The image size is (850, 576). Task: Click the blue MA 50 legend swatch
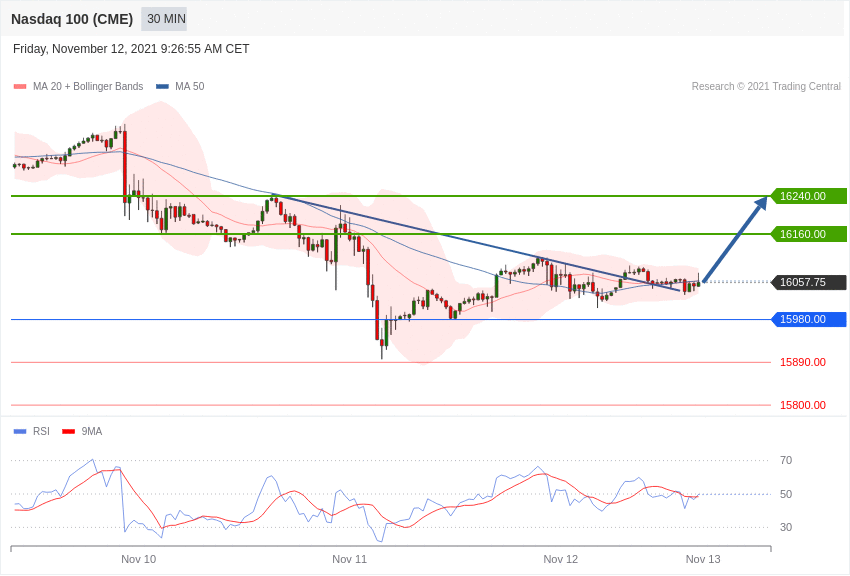(162, 87)
